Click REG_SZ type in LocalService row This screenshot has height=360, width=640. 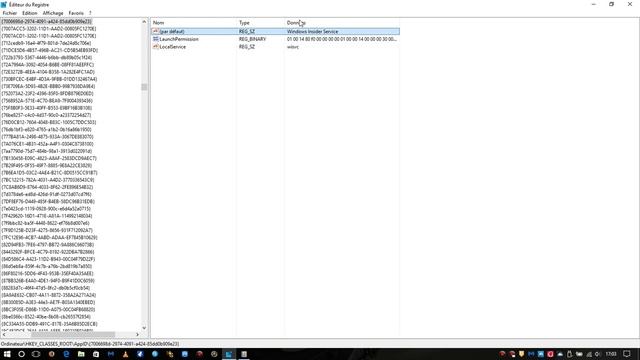pos(247,47)
